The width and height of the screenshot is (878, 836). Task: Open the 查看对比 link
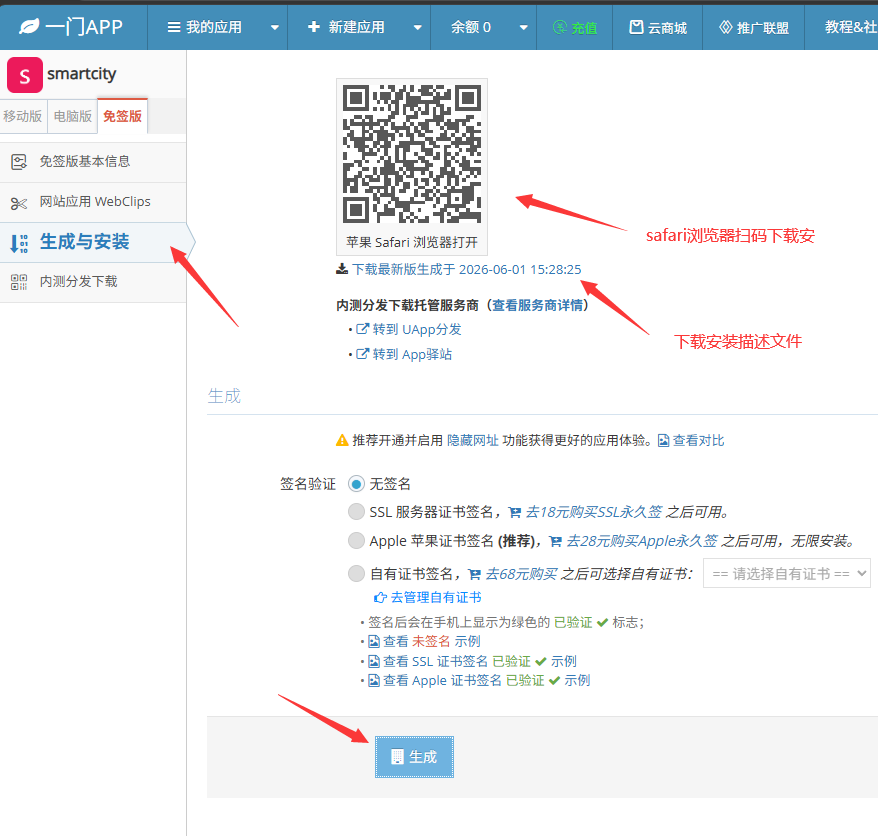click(x=698, y=441)
